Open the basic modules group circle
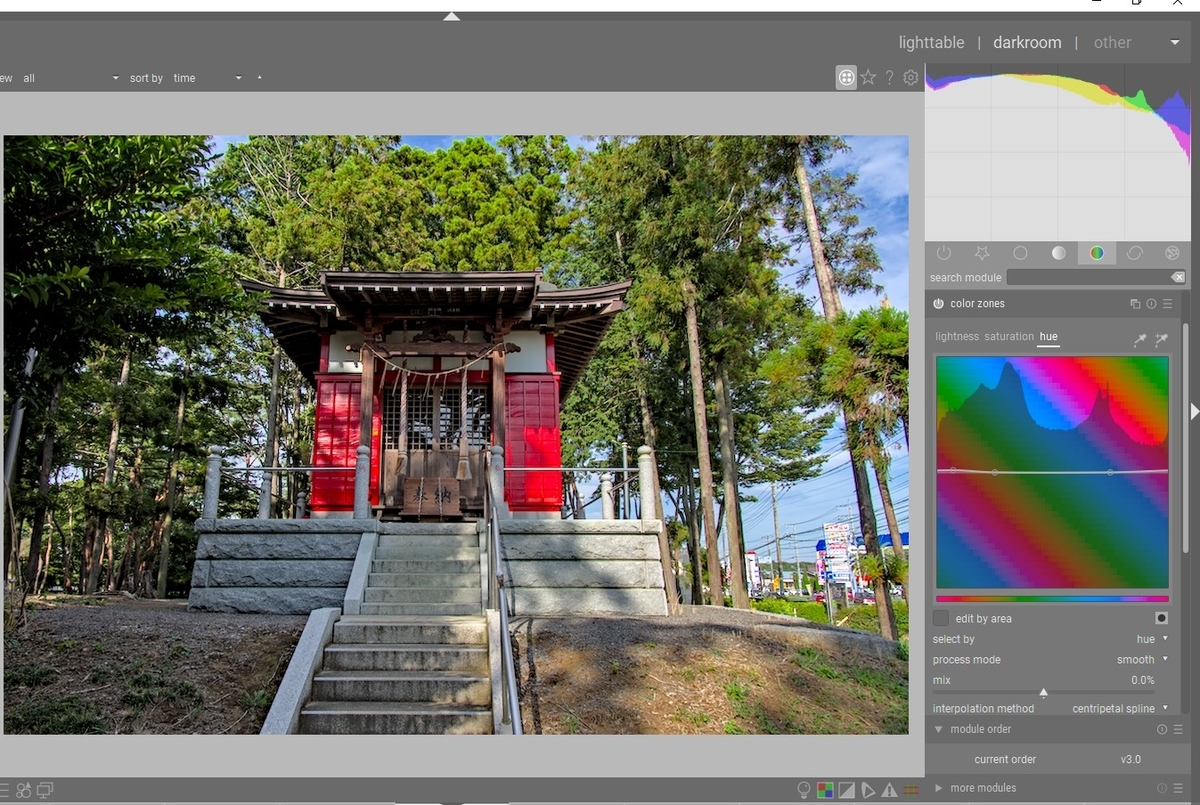1200x805 pixels. (x=1020, y=253)
